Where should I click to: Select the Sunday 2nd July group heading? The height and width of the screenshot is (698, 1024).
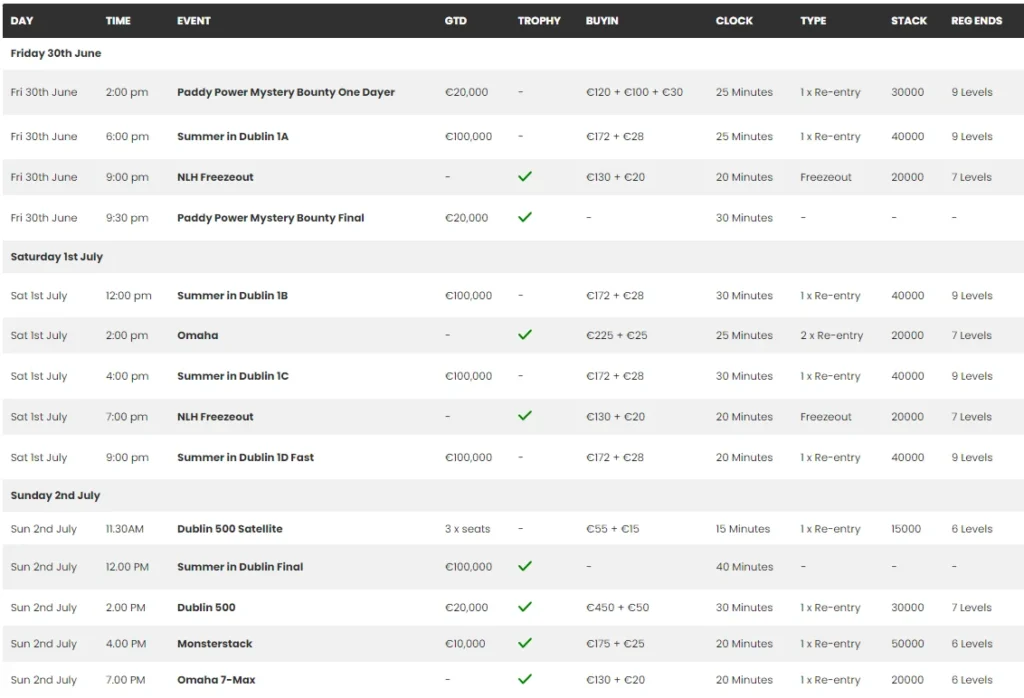[56, 495]
